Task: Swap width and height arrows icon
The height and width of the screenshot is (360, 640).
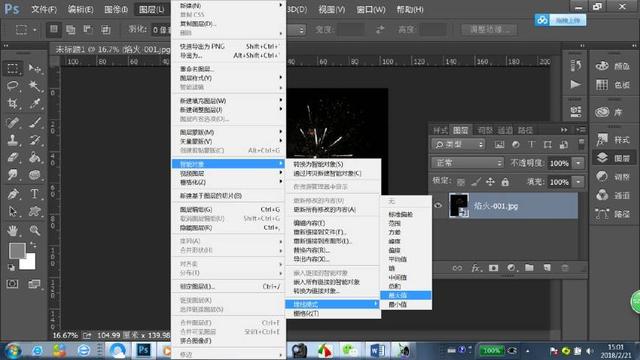Action: point(380,29)
